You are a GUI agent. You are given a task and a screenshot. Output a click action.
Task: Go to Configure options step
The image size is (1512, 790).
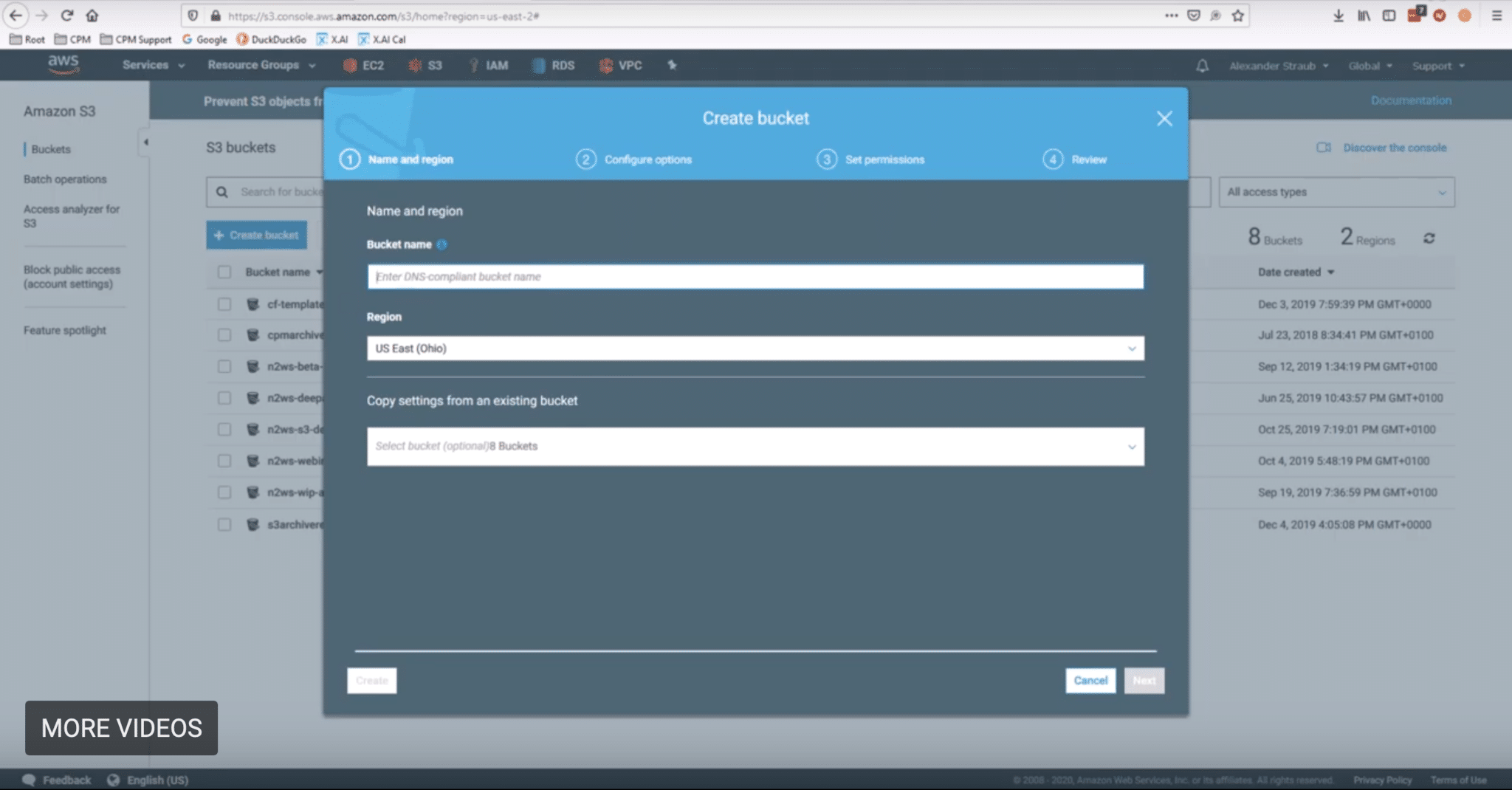(633, 159)
